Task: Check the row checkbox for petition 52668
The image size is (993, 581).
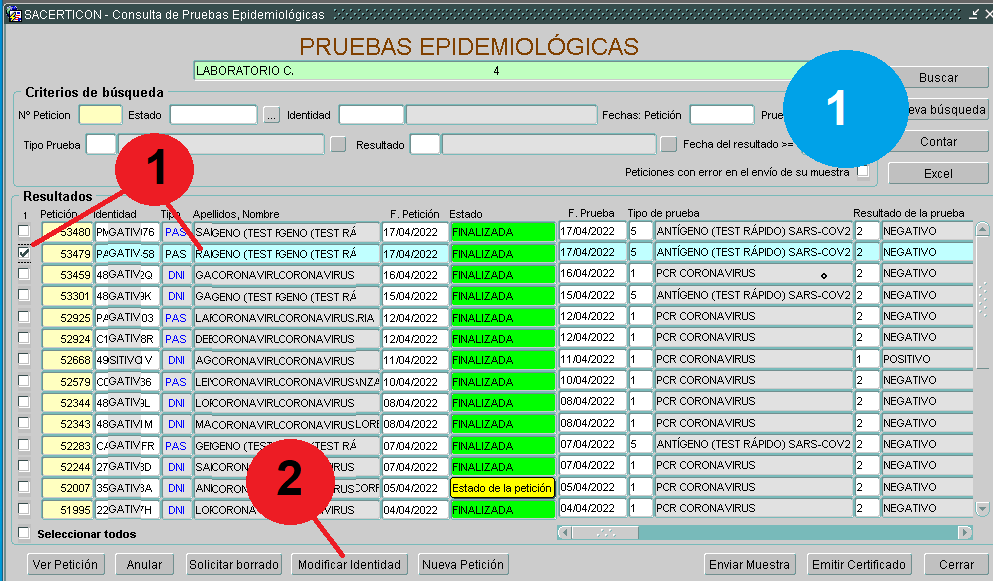Action: point(24,359)
